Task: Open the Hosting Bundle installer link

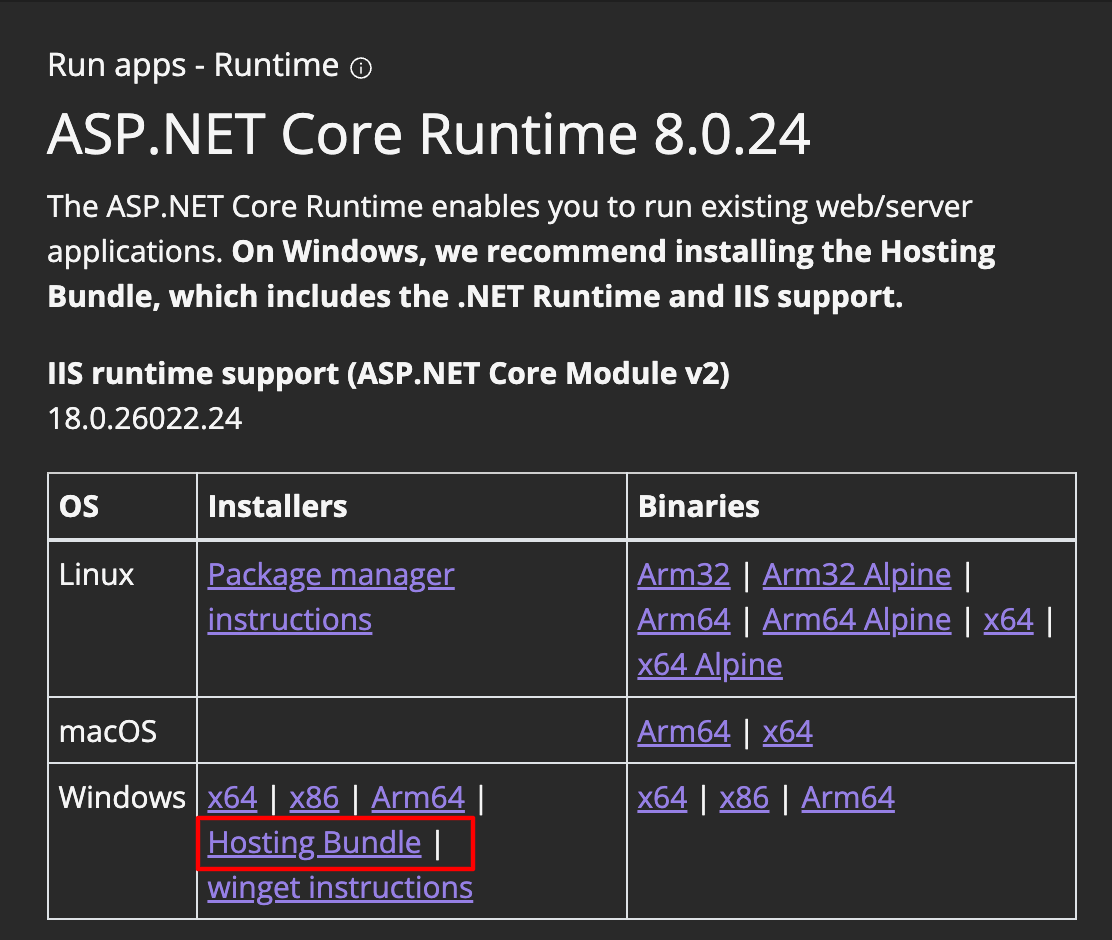Action: [314, 843]
